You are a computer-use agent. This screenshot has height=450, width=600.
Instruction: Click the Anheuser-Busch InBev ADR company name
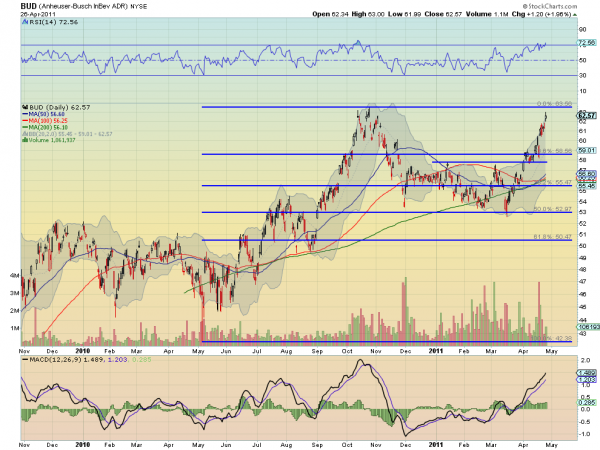(x=83, y=7)
